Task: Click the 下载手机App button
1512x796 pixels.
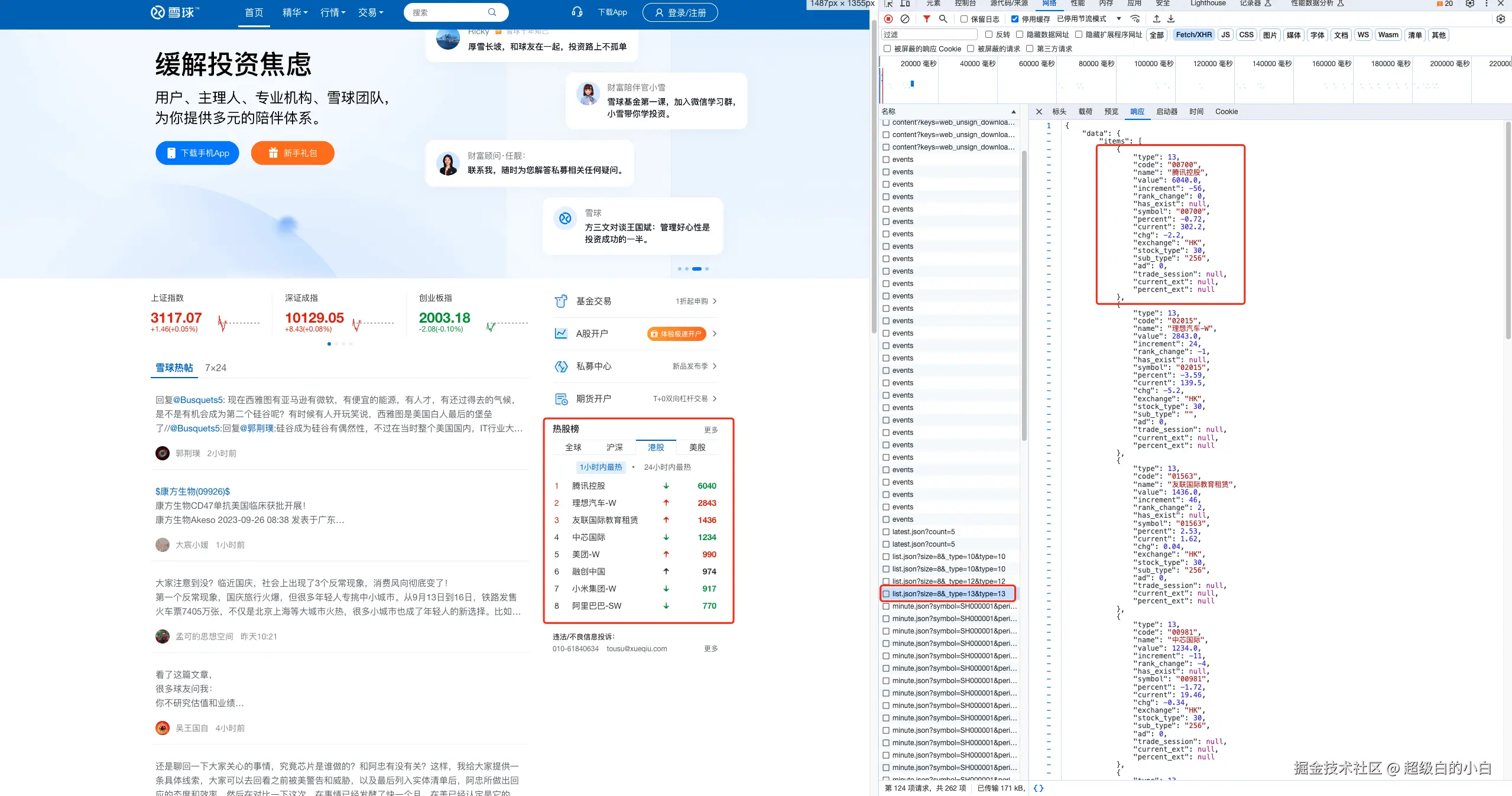Action: (x=197, y=153)
